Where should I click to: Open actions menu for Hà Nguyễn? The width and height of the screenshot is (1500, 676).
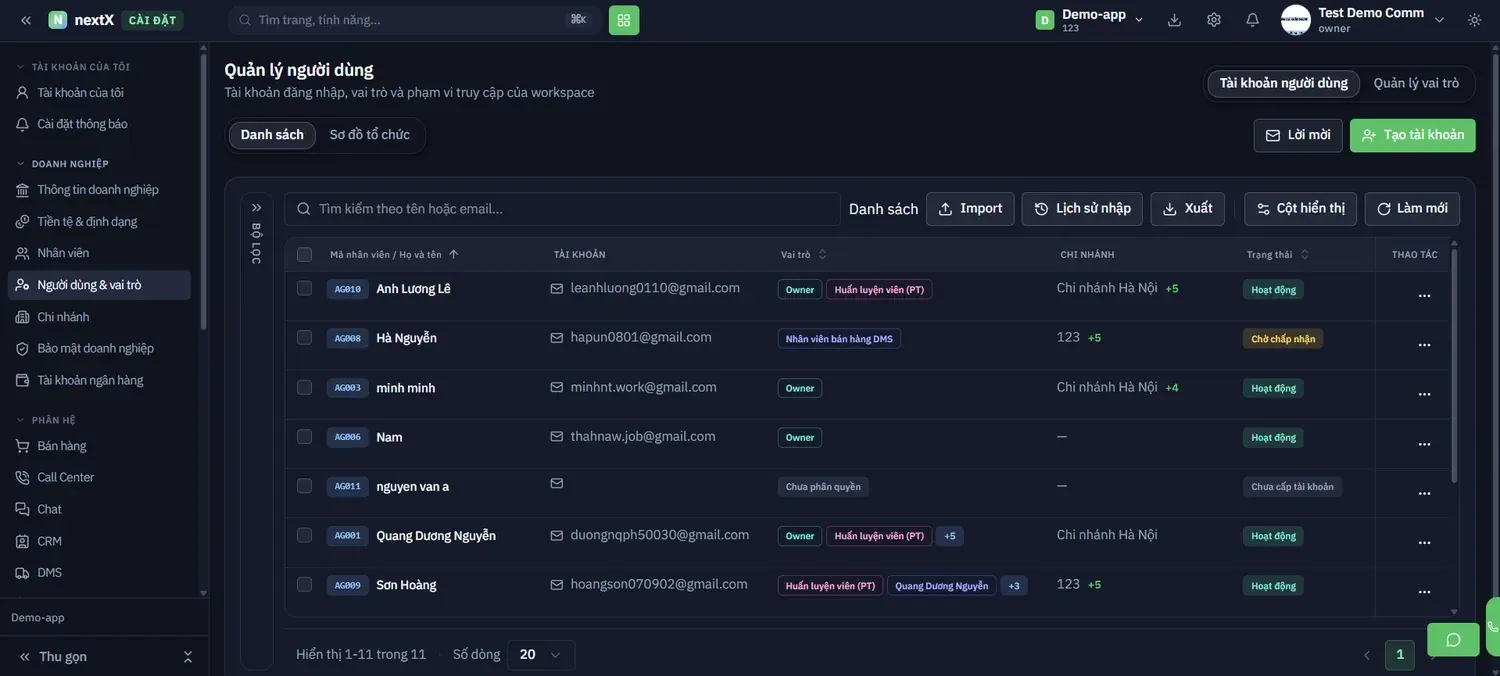click(x=1424, y=344)
